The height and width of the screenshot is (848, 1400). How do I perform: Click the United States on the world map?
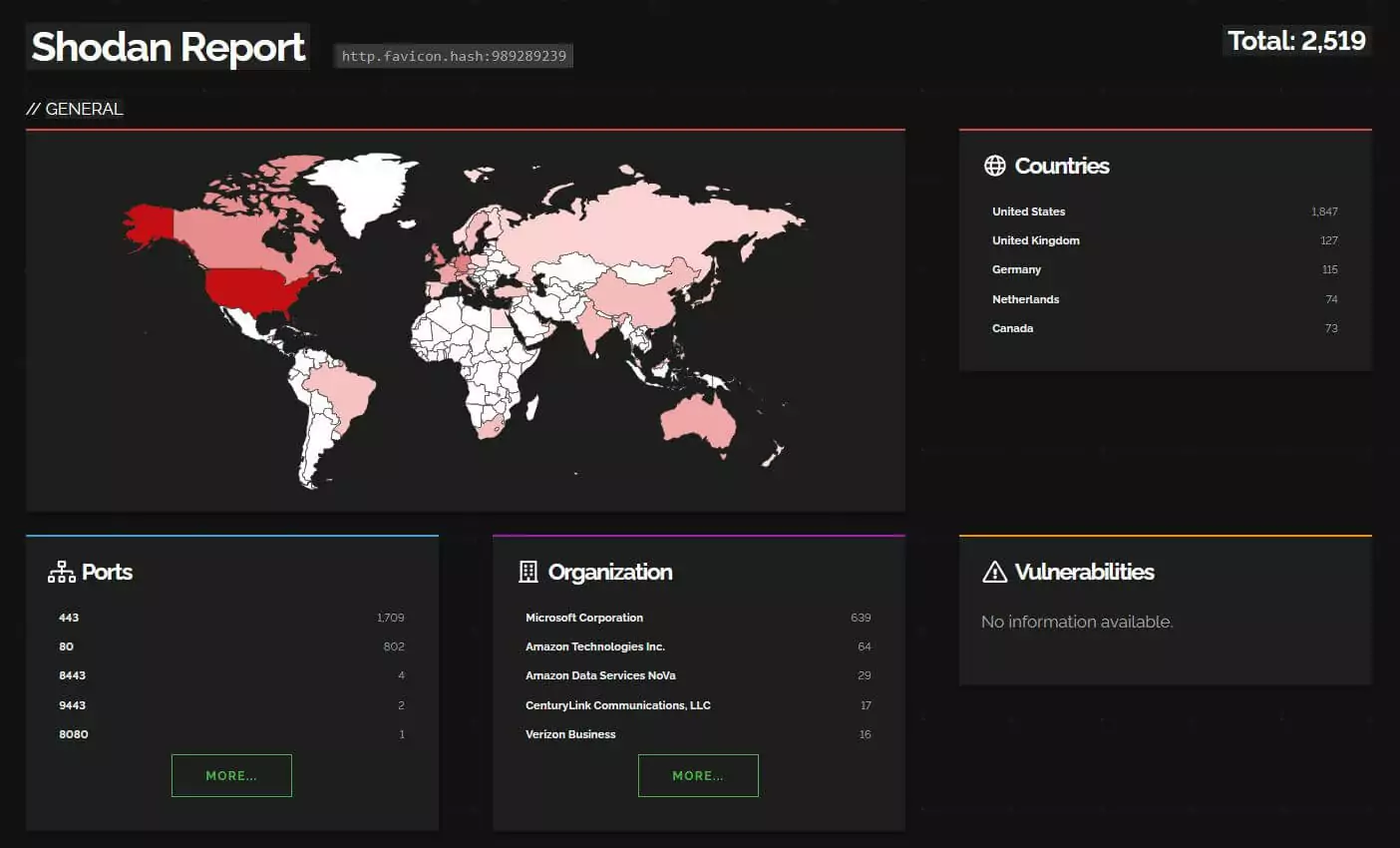[249, 289]
